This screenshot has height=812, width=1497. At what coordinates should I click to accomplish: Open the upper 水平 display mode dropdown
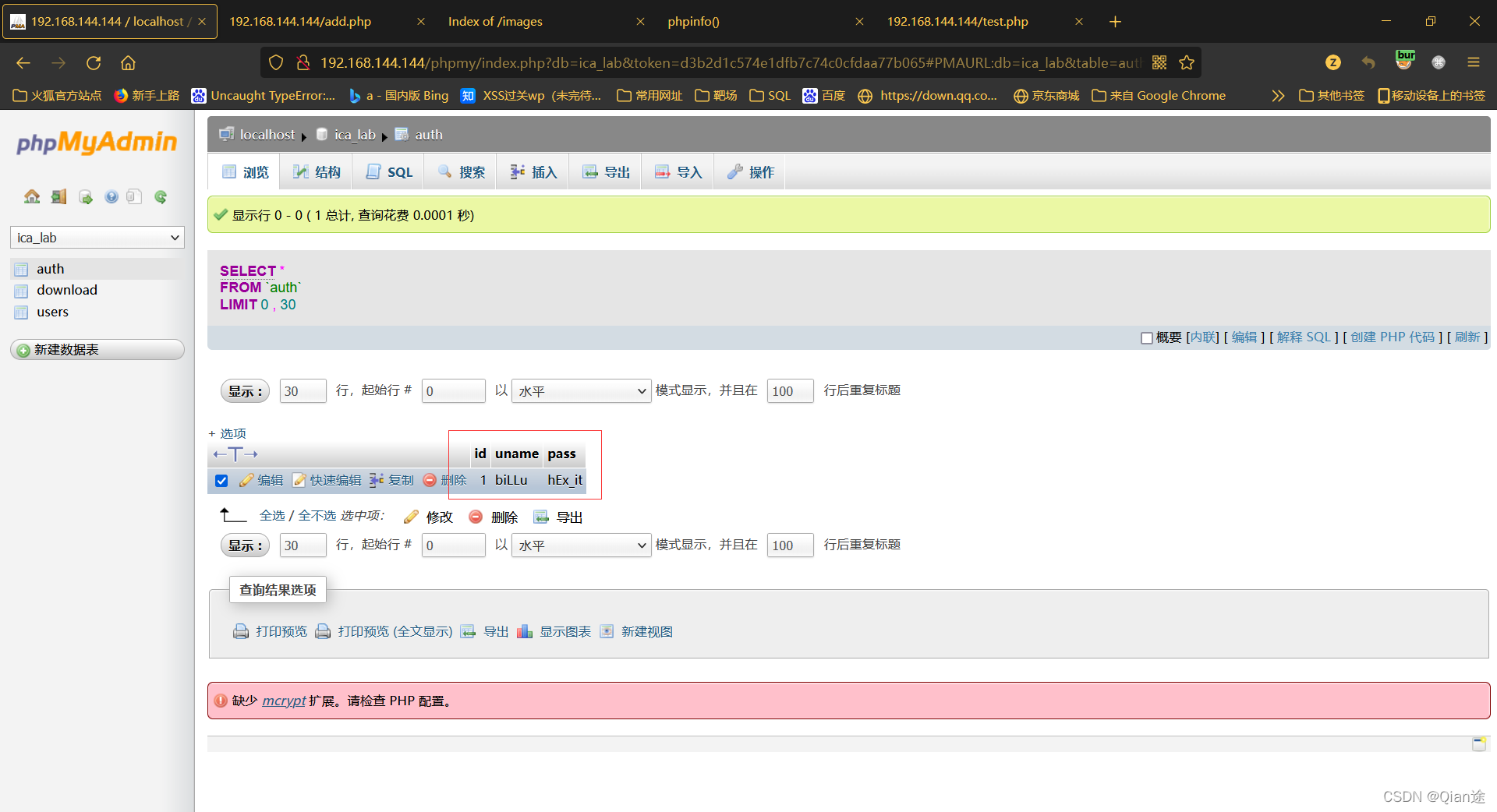pyautogui.click(x=581, y=391)
